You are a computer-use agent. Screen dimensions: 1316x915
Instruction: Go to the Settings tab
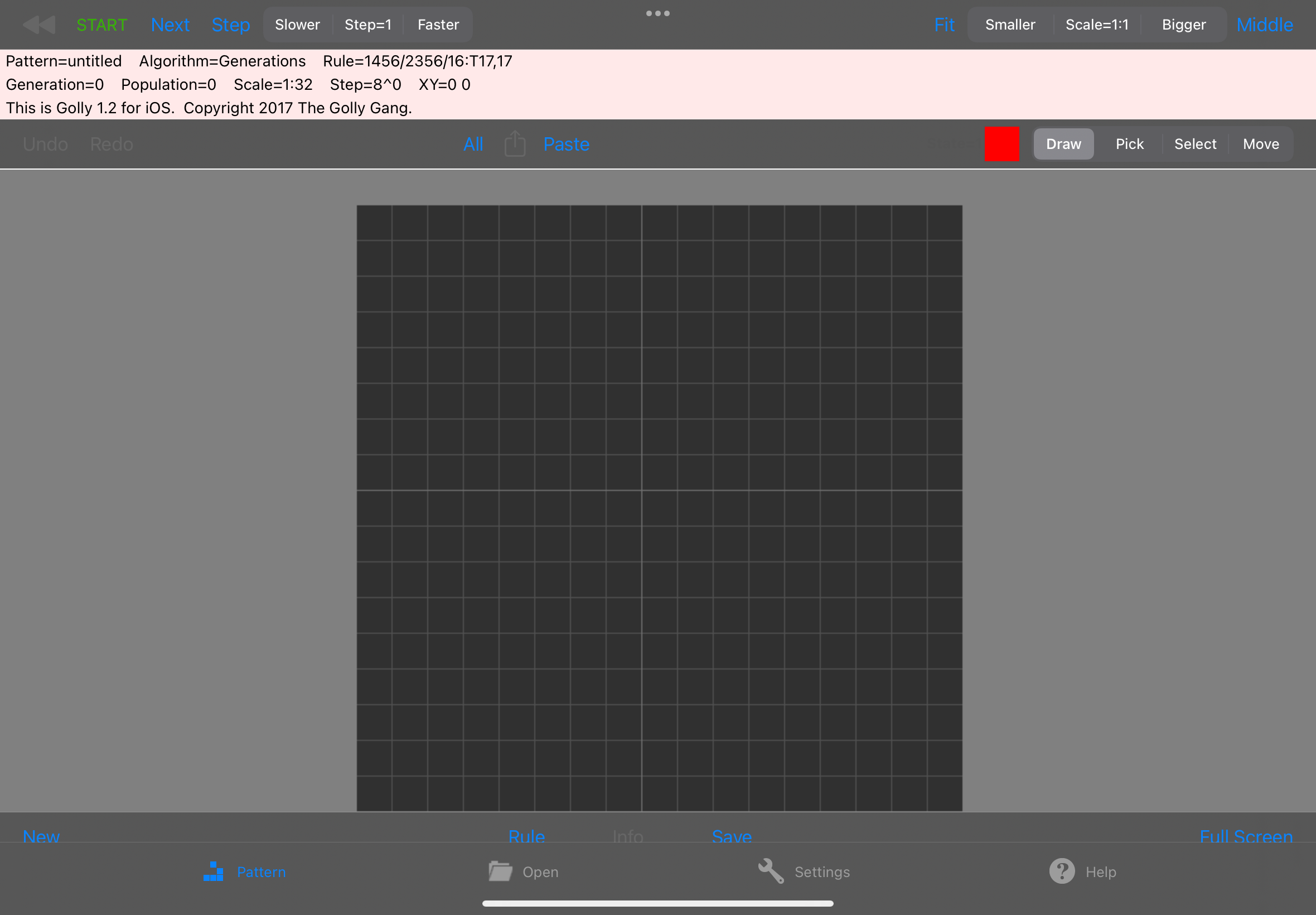tap(804, 872)
